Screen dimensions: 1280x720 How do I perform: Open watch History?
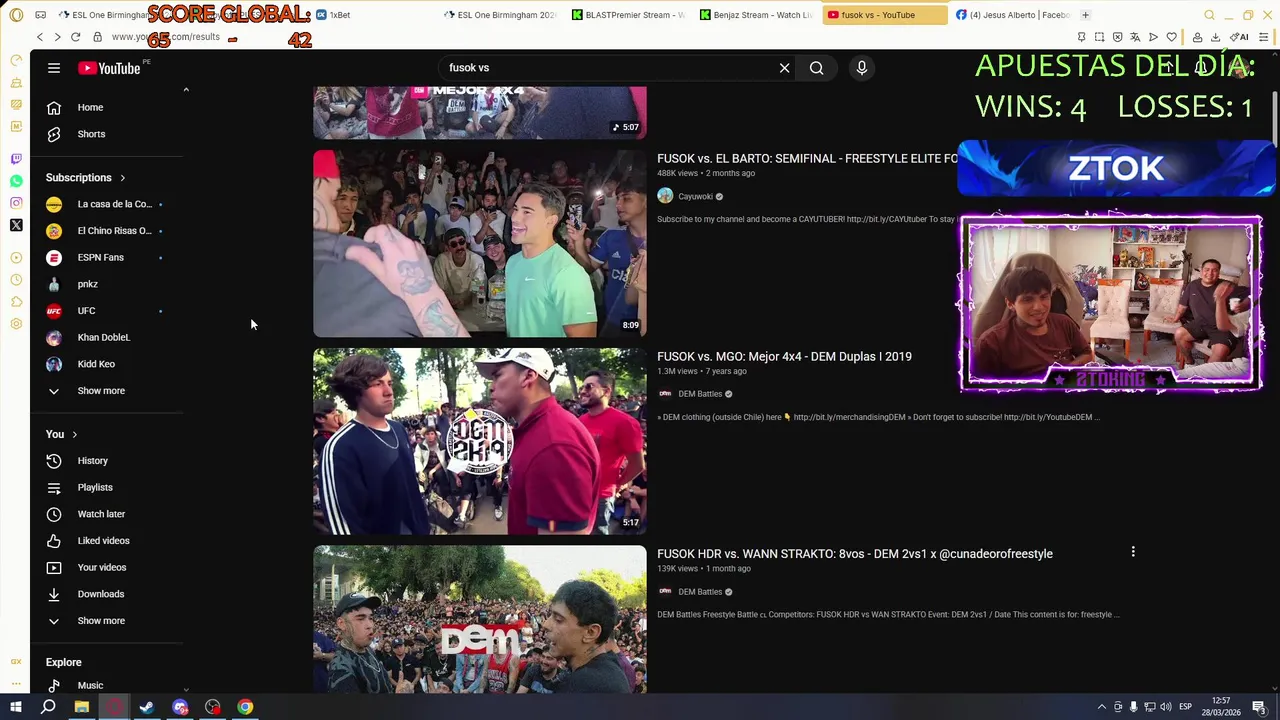point(92,461)
